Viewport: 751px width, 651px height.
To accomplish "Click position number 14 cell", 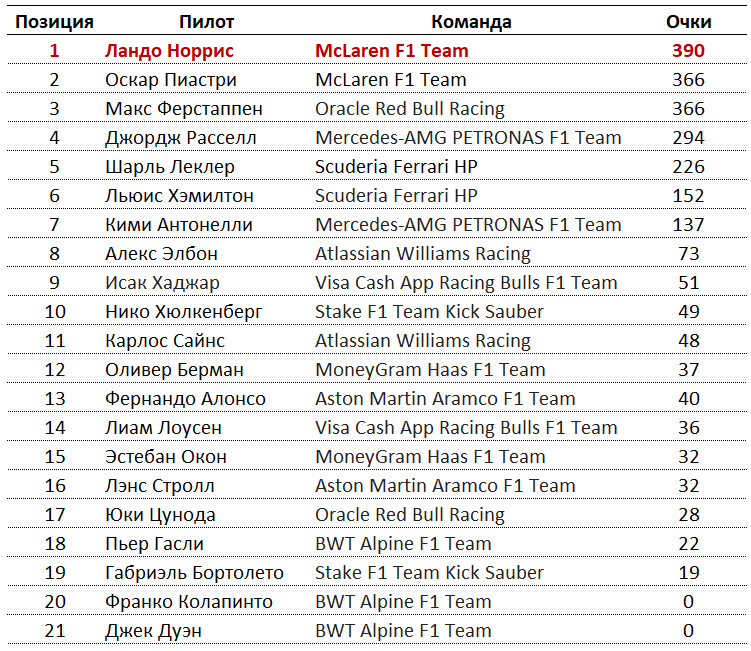I will click(55, 428).
